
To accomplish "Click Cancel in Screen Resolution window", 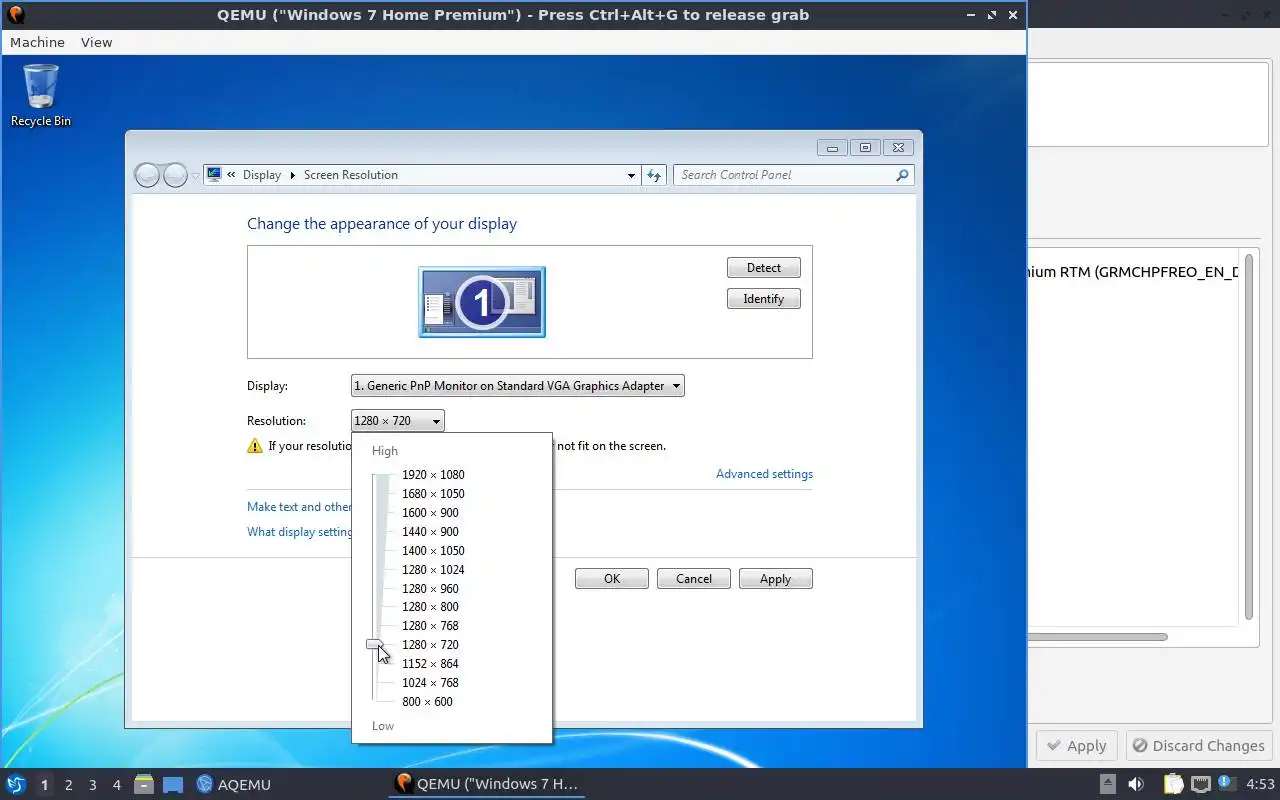I will coord(694,579).
